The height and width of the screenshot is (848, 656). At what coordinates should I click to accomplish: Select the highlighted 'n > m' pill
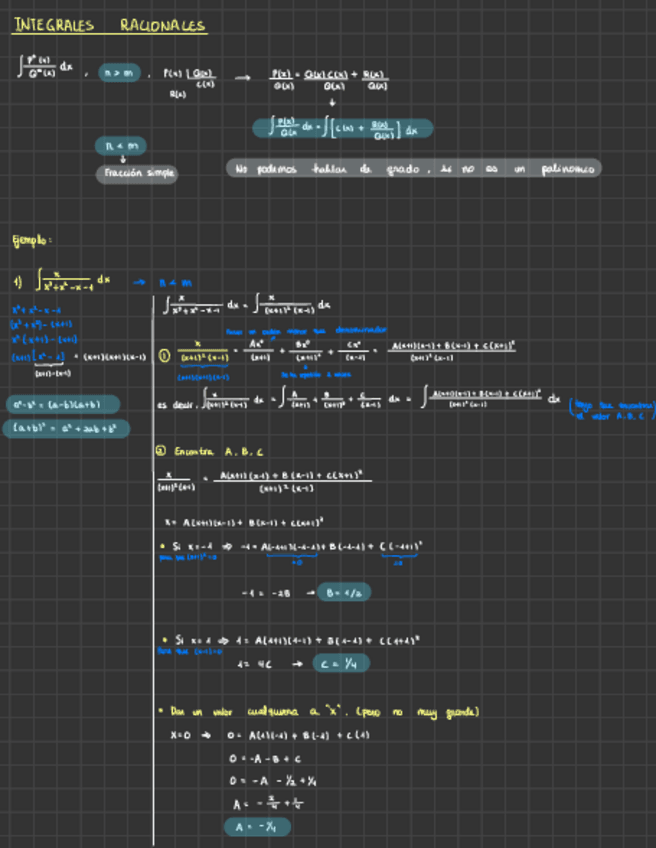[x=119, y=72]
